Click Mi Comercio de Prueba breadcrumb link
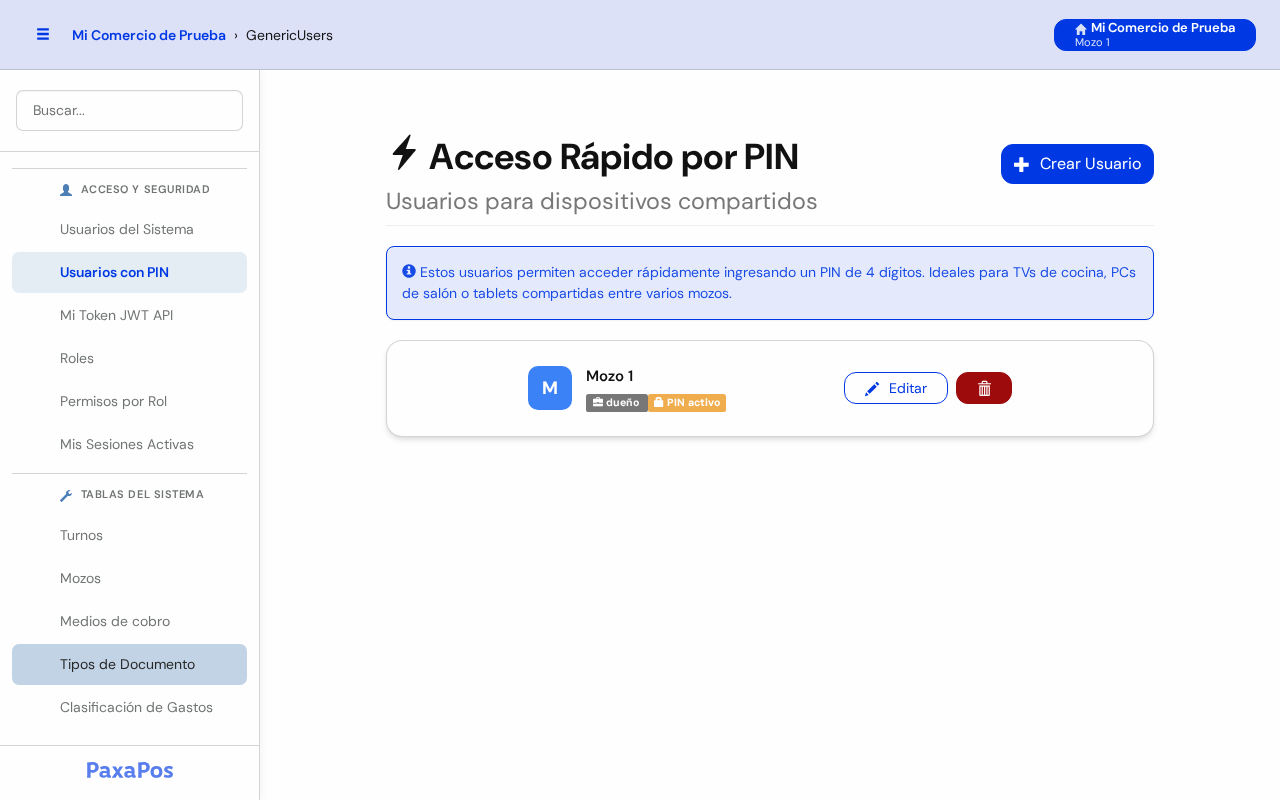Screen dimensions: 1280x800 [149, 35]
